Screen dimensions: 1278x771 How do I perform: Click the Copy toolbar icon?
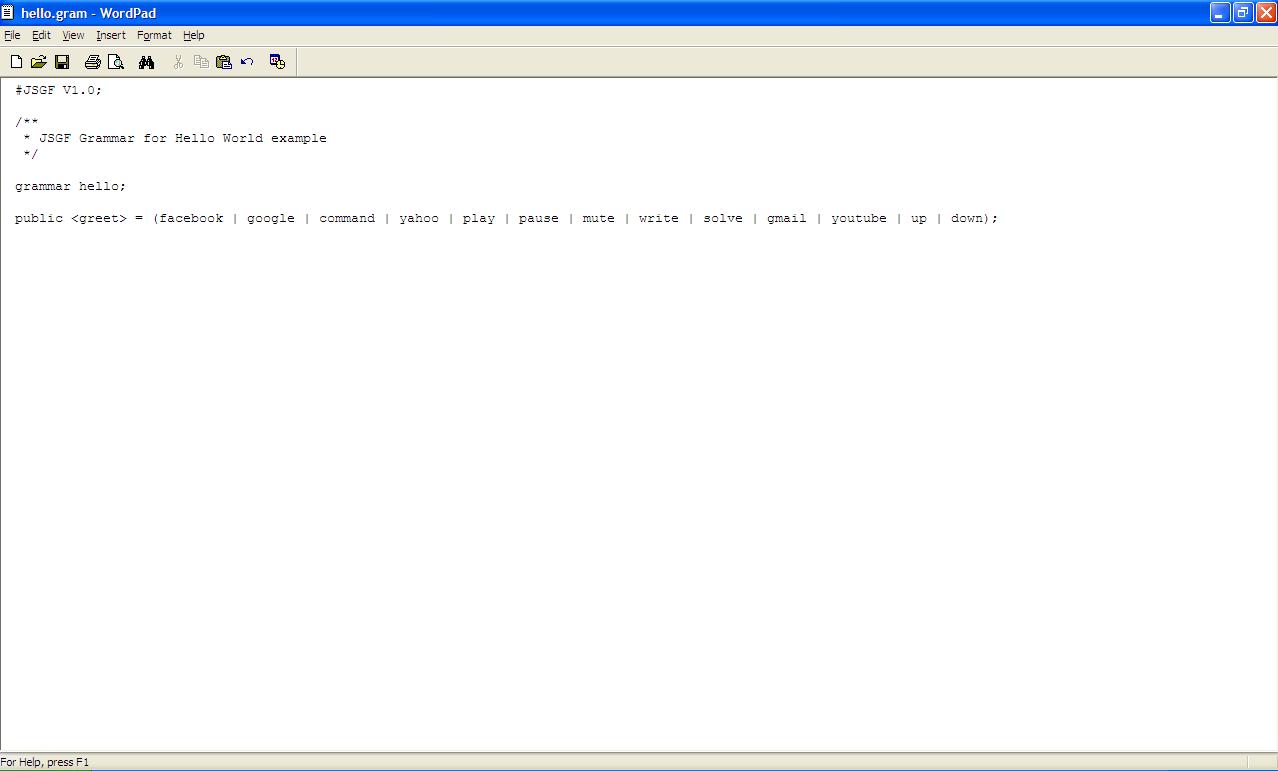(x=201, y=62)
